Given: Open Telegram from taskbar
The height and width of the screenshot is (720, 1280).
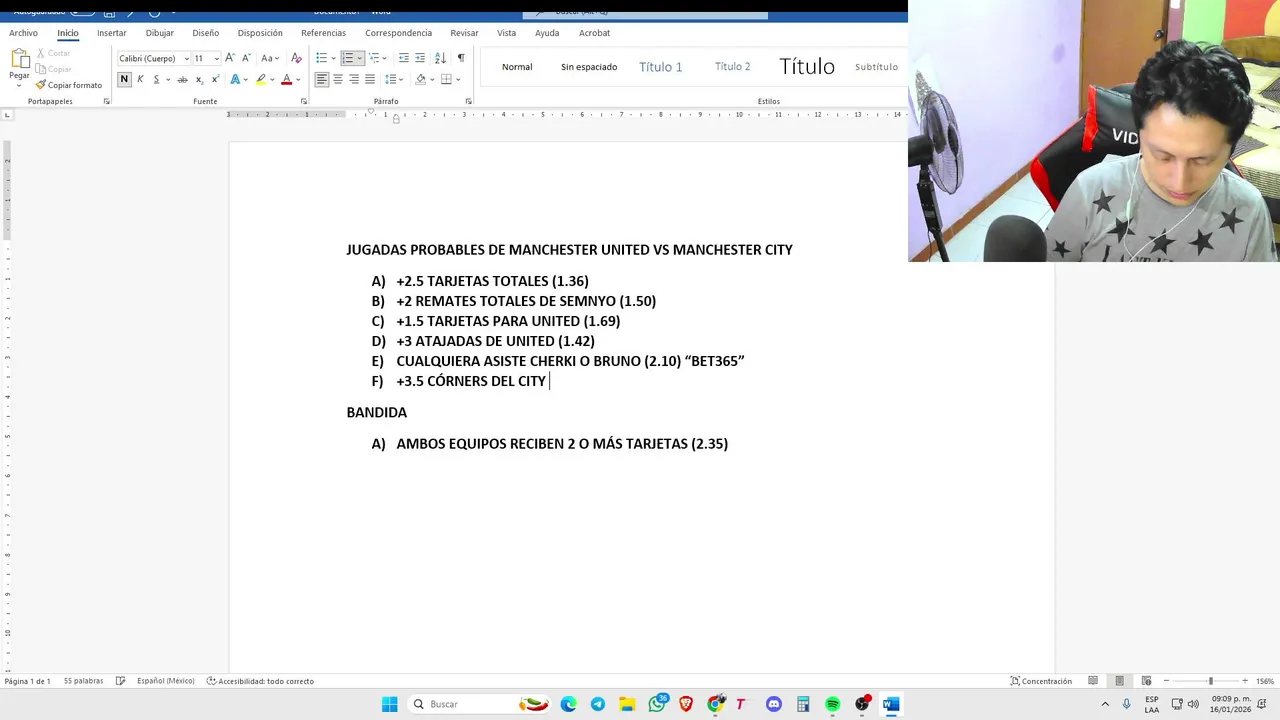Looking at the screenshot, I should [598, 704].
